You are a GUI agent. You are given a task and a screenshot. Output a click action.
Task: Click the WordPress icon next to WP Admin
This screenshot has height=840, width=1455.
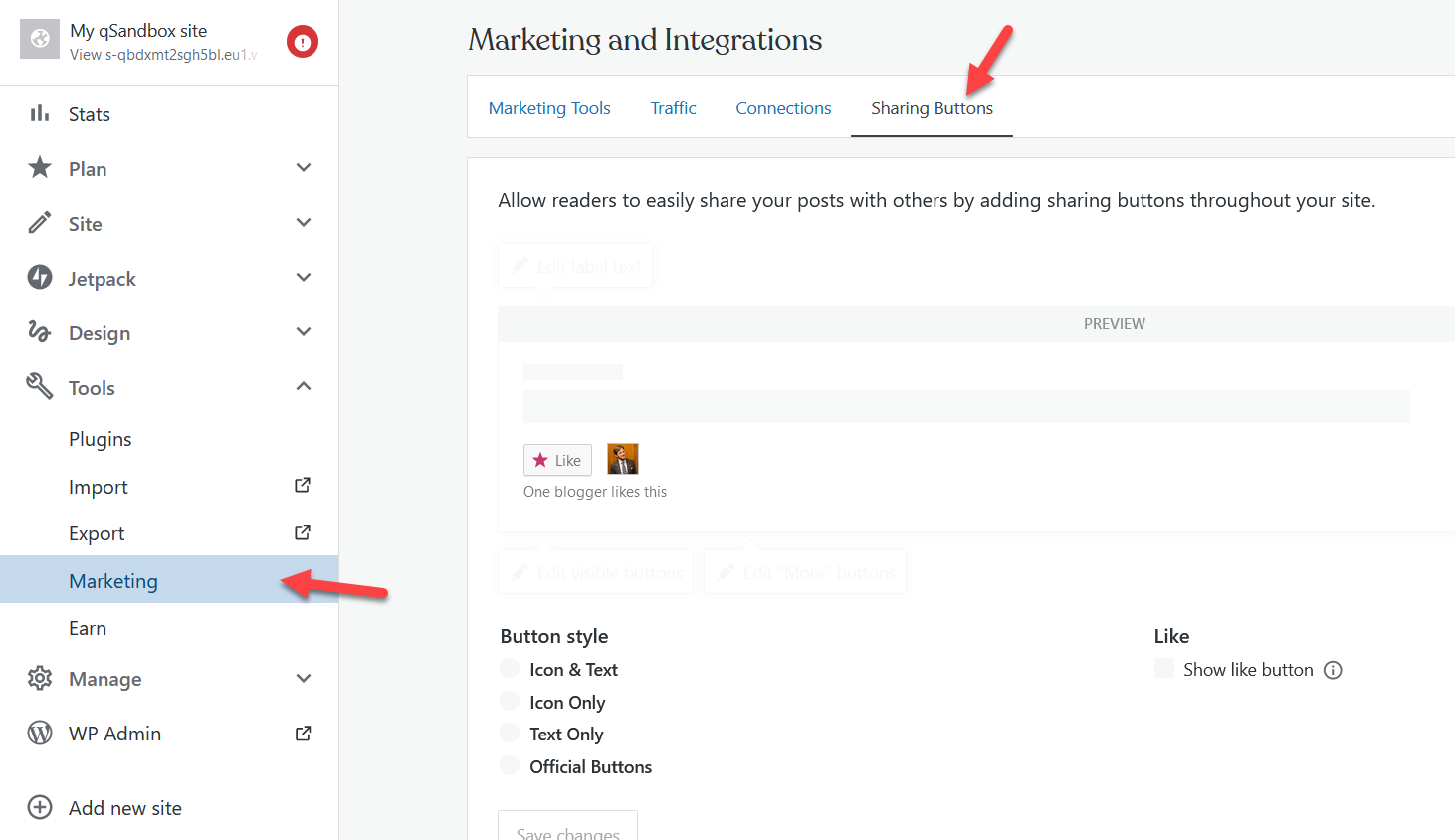(40, 733)
